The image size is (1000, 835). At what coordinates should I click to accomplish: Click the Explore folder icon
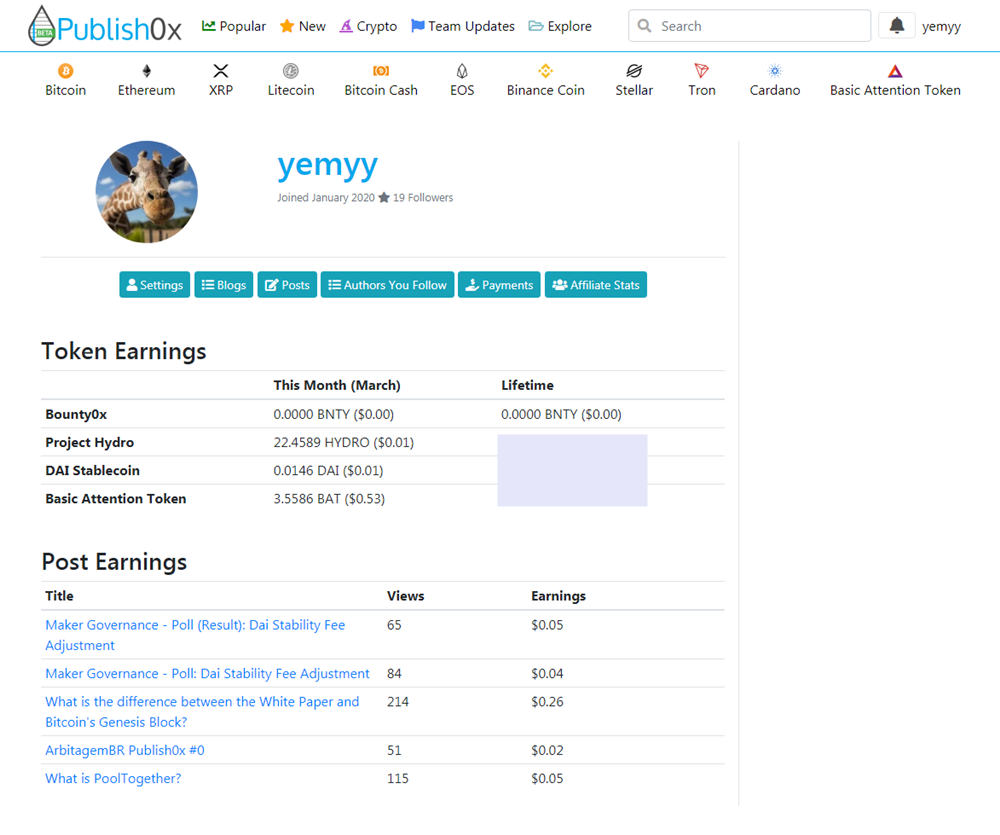pyautogui.click(x=536, y=26)
